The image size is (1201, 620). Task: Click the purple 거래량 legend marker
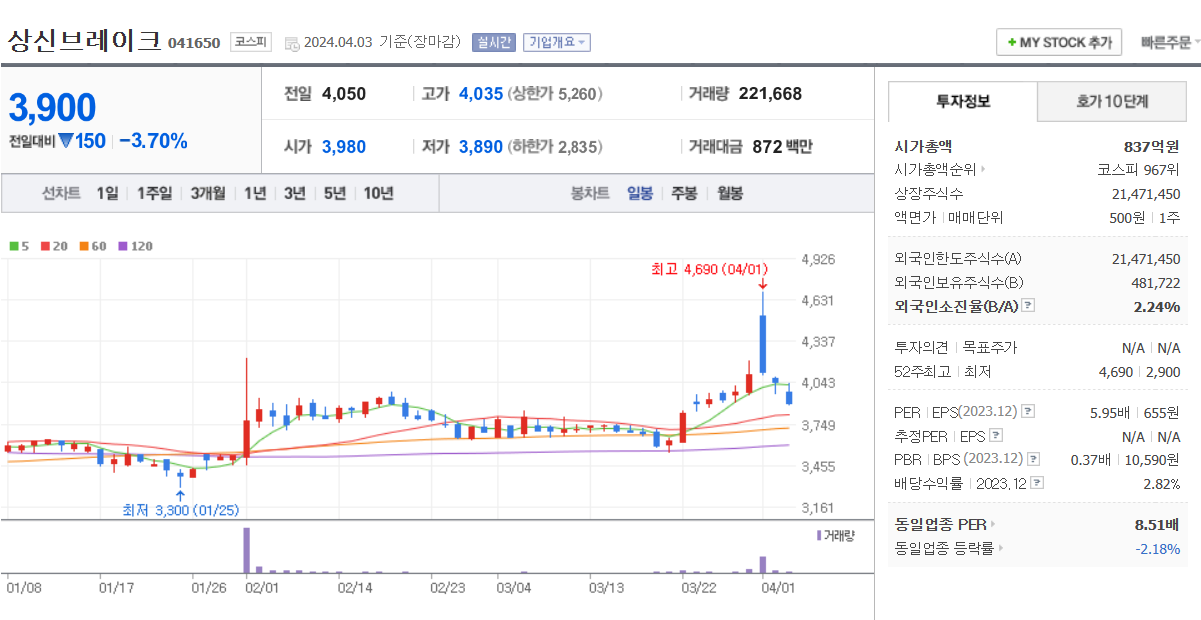[x=818, y=535]
